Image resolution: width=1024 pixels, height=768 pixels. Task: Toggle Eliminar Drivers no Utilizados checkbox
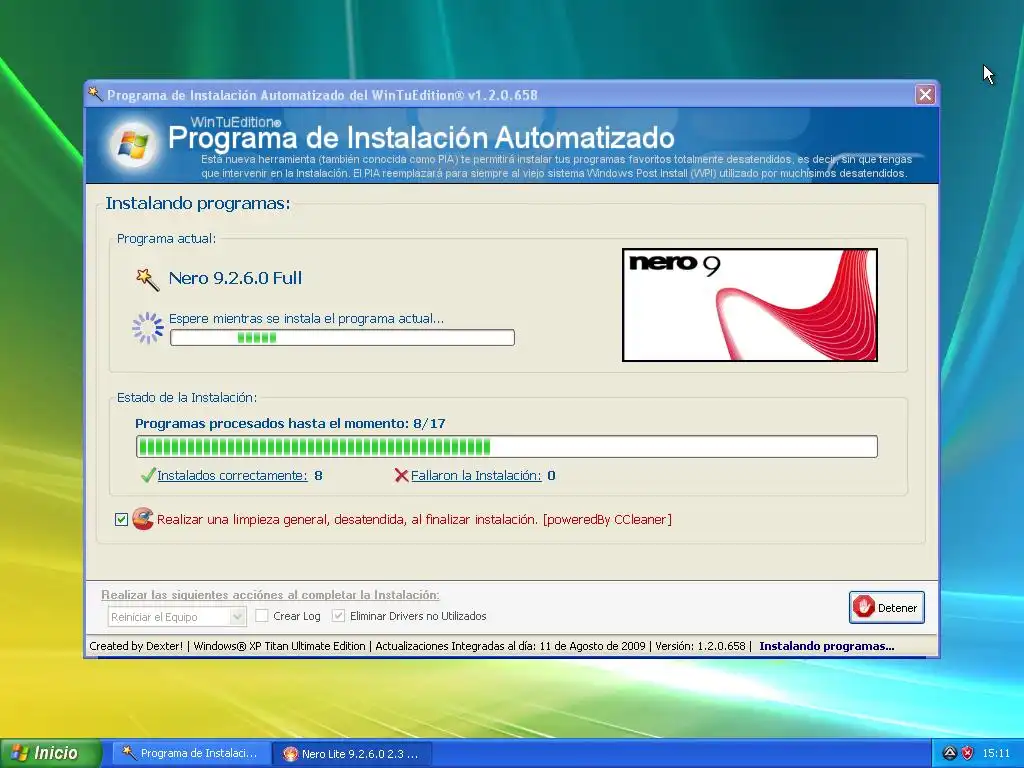tap(338, 615)
